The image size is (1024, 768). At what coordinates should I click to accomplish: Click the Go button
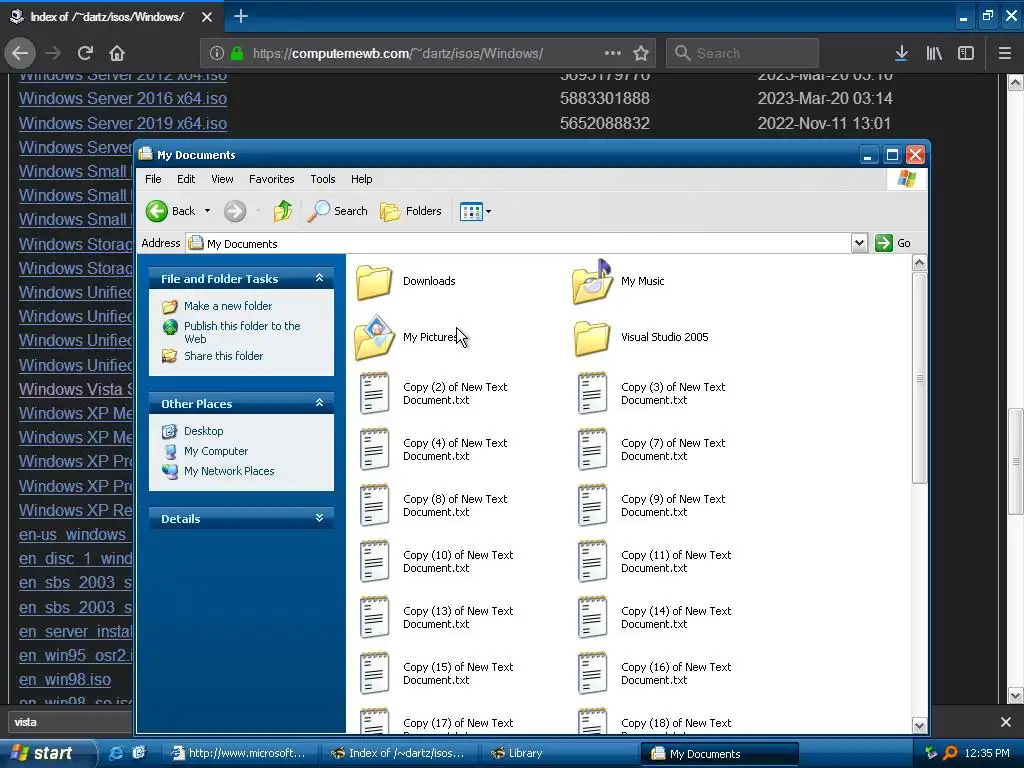coord(893,243)
